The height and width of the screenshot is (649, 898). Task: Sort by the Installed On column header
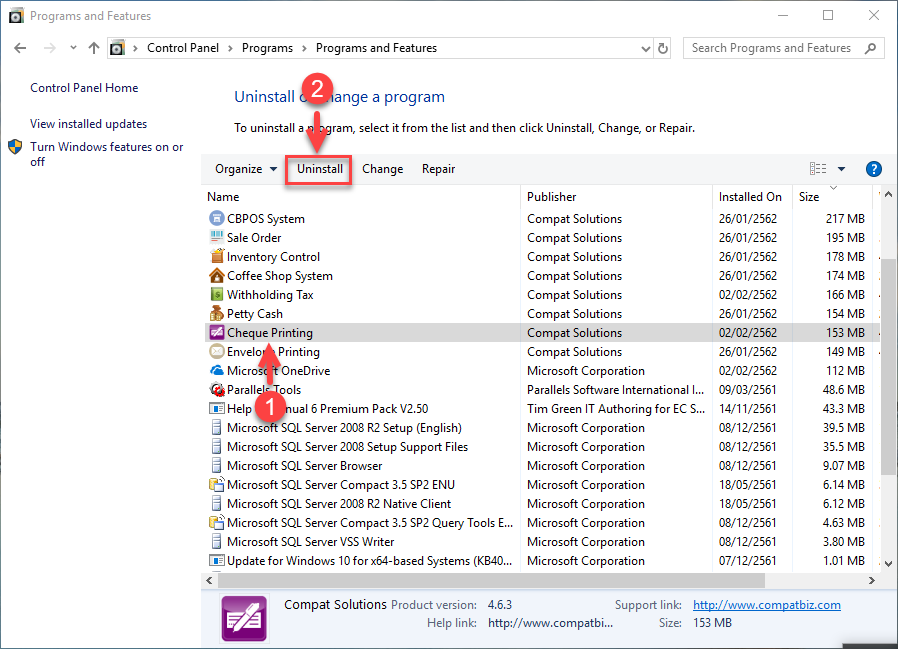pos(752,196)
